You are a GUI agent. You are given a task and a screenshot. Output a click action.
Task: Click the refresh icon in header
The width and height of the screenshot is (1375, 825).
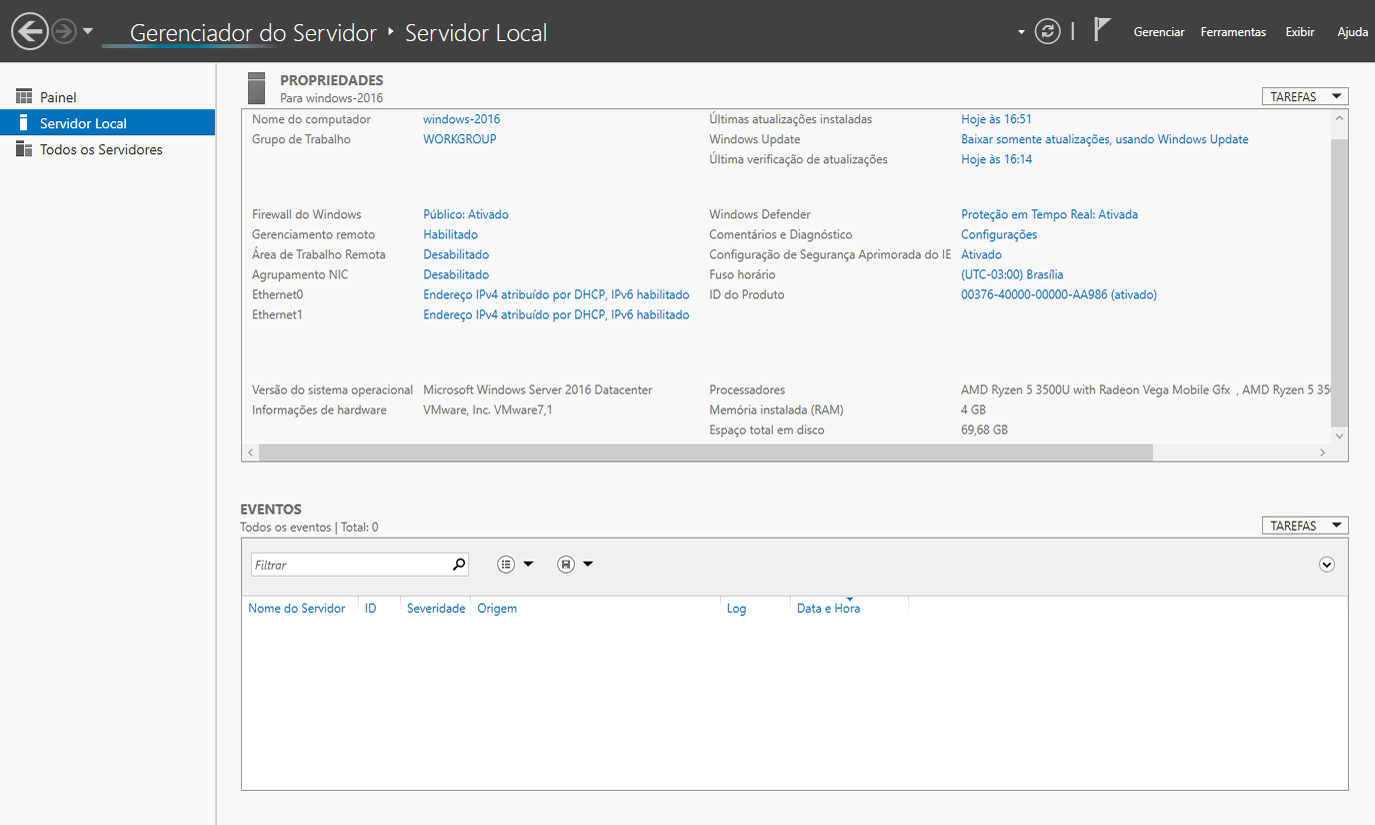1047,32
